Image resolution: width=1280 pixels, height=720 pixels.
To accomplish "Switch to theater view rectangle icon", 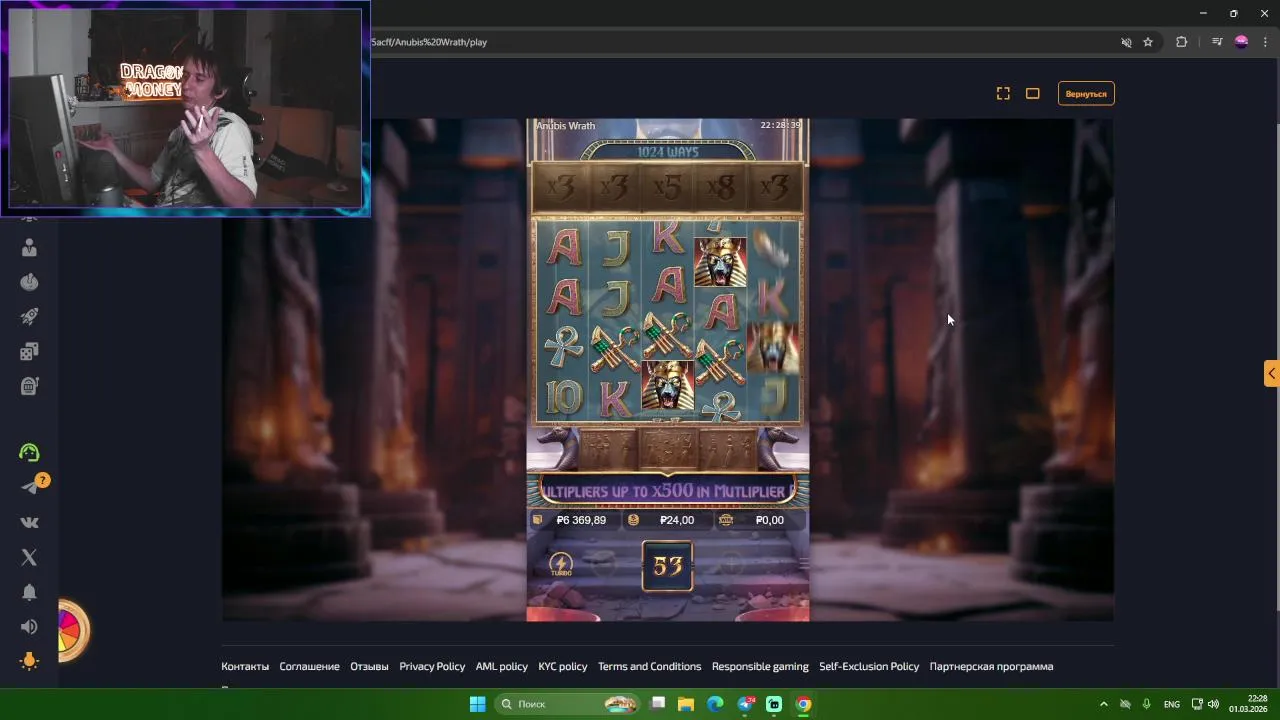I will tap(1033, 93).
